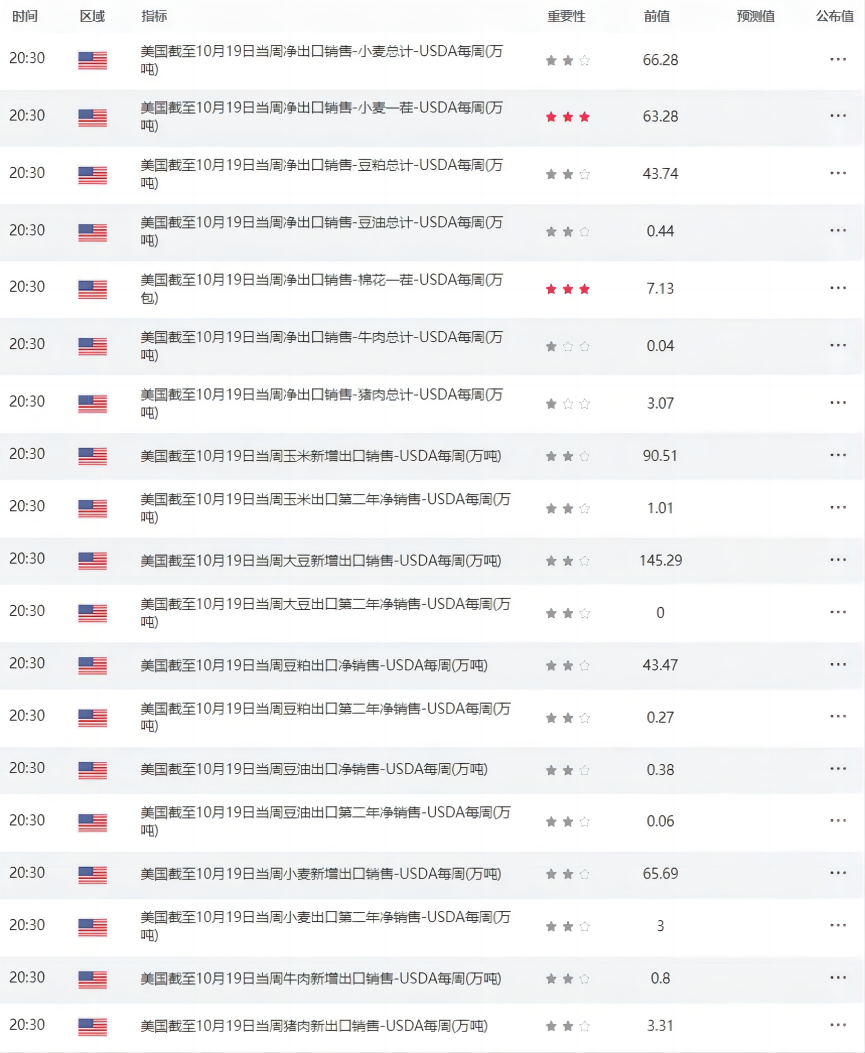Click the 重要性 column header
Screen dimensions: 865x1053
pos(566,16)
